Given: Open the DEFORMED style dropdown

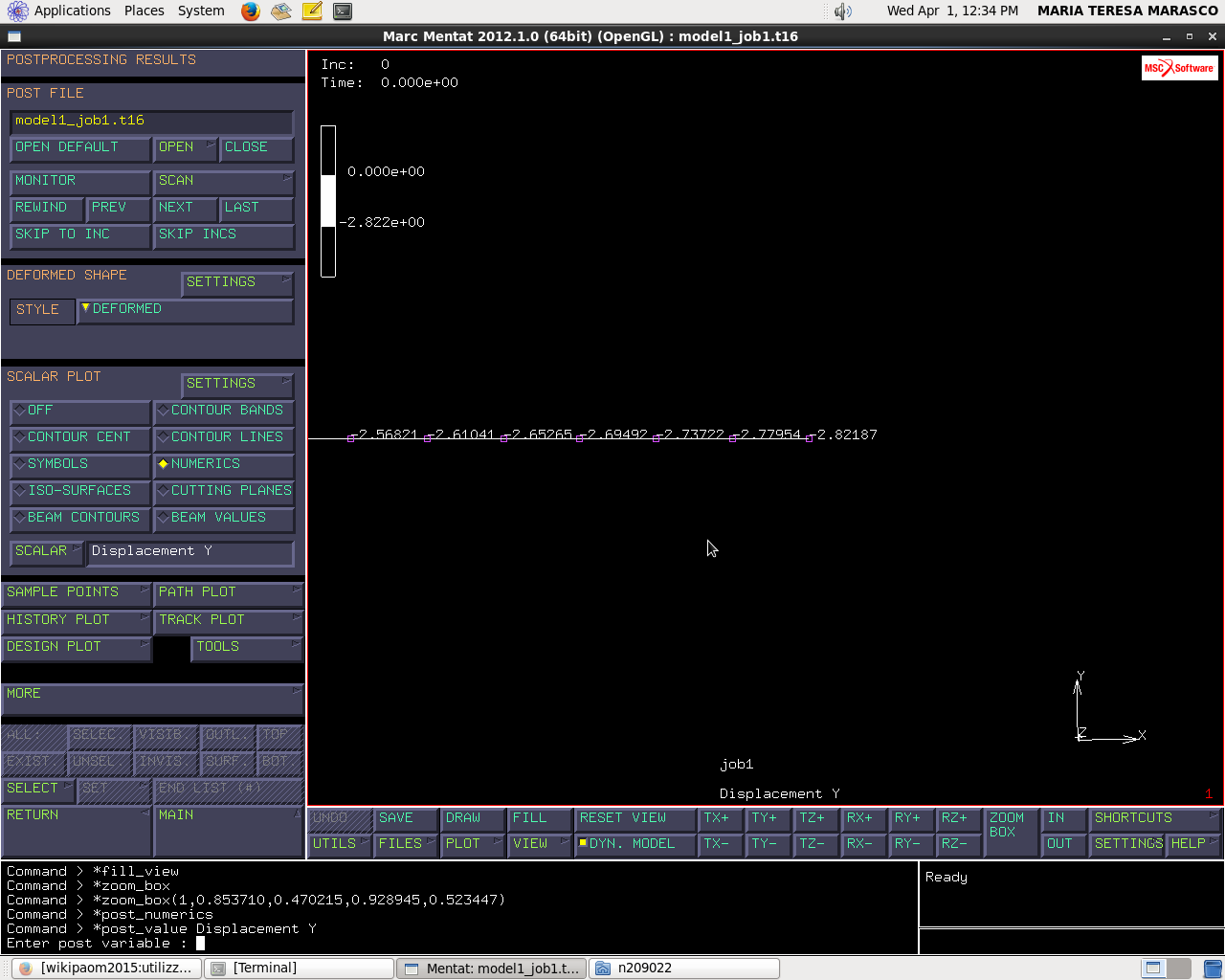Looking at the screenshot, I should tap(186, 311).
